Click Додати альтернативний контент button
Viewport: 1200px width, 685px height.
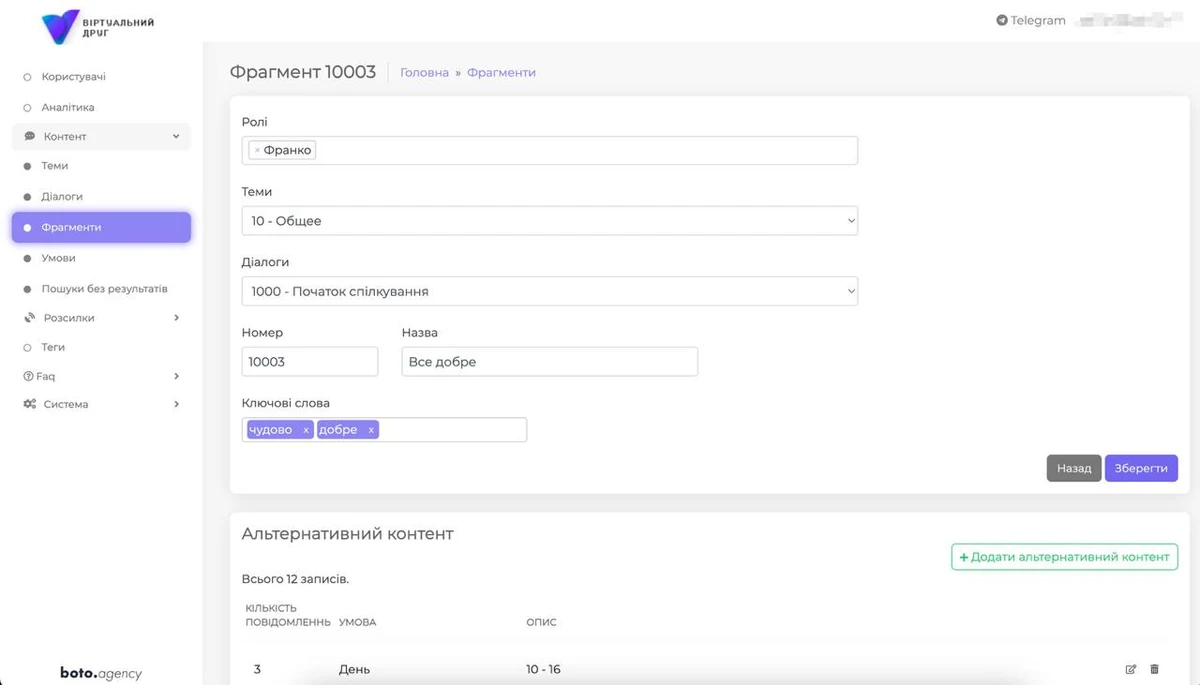(x=1064, y=557)
